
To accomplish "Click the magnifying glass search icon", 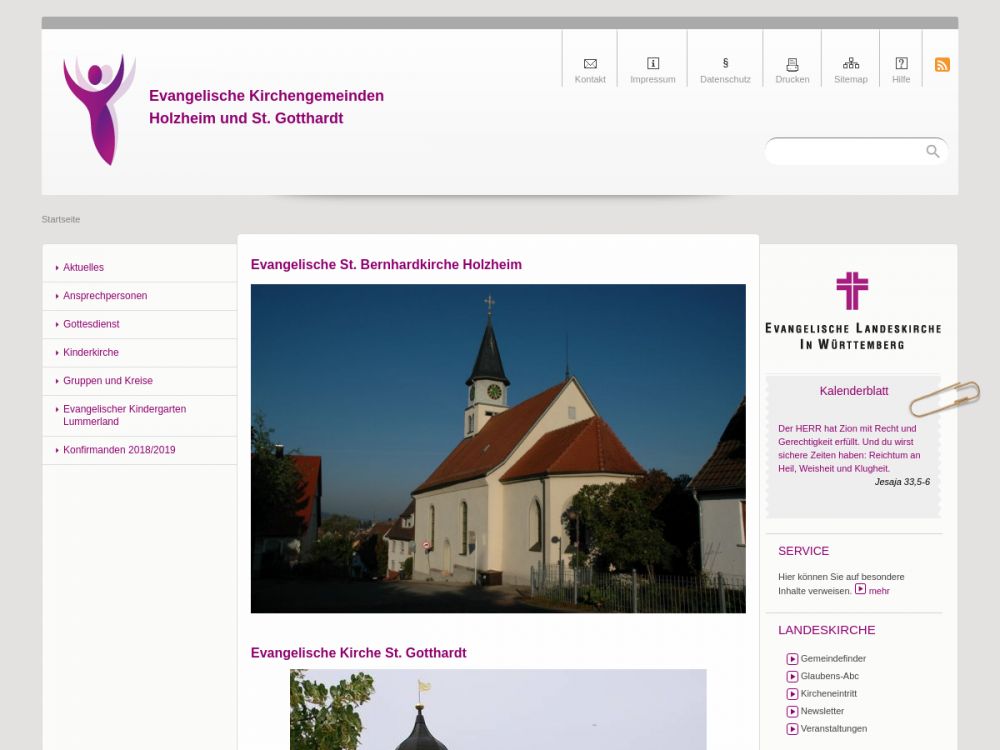I will tap(932, 151).
